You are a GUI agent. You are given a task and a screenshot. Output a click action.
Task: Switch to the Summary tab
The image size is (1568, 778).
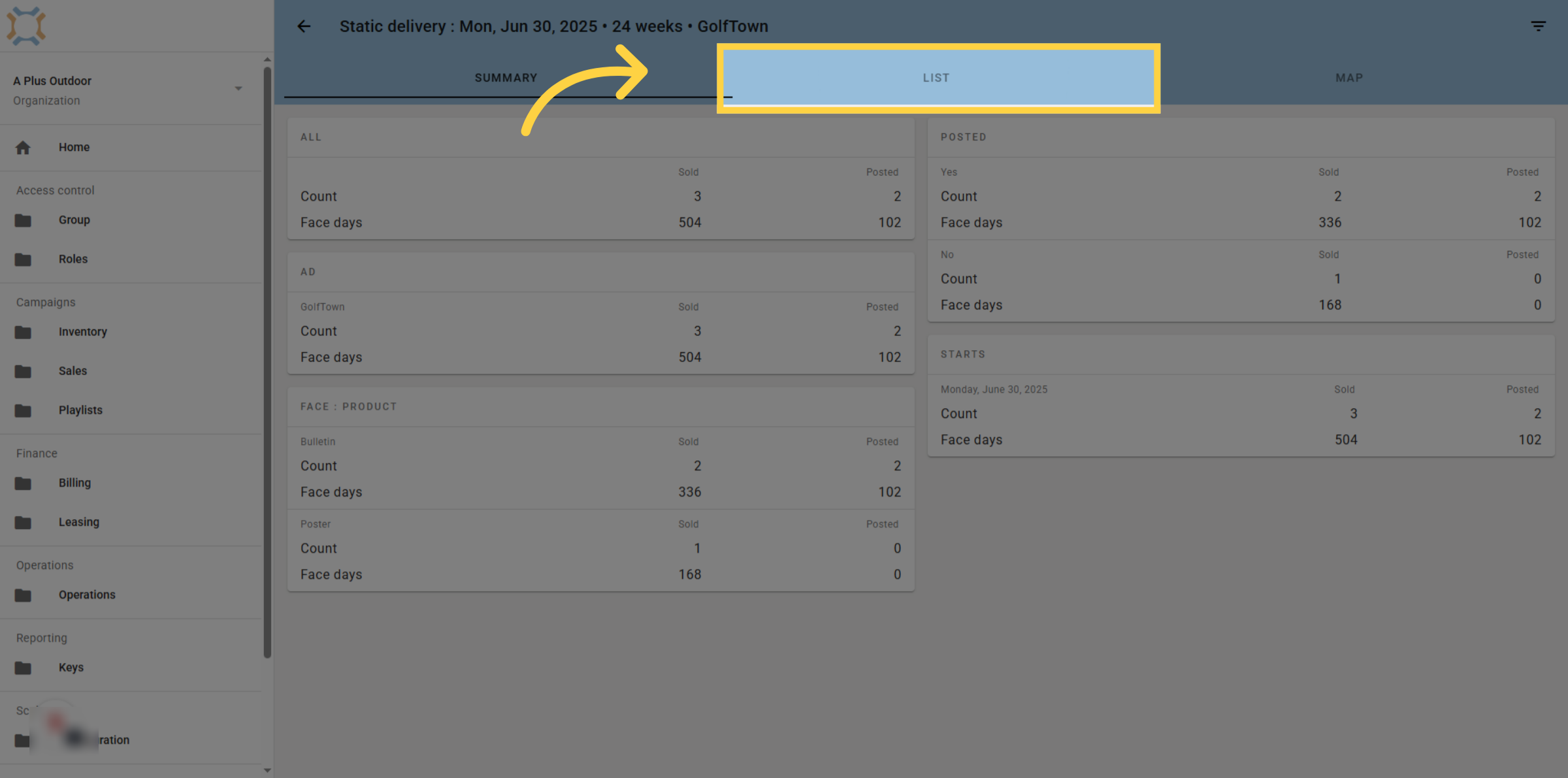(506, 78)
